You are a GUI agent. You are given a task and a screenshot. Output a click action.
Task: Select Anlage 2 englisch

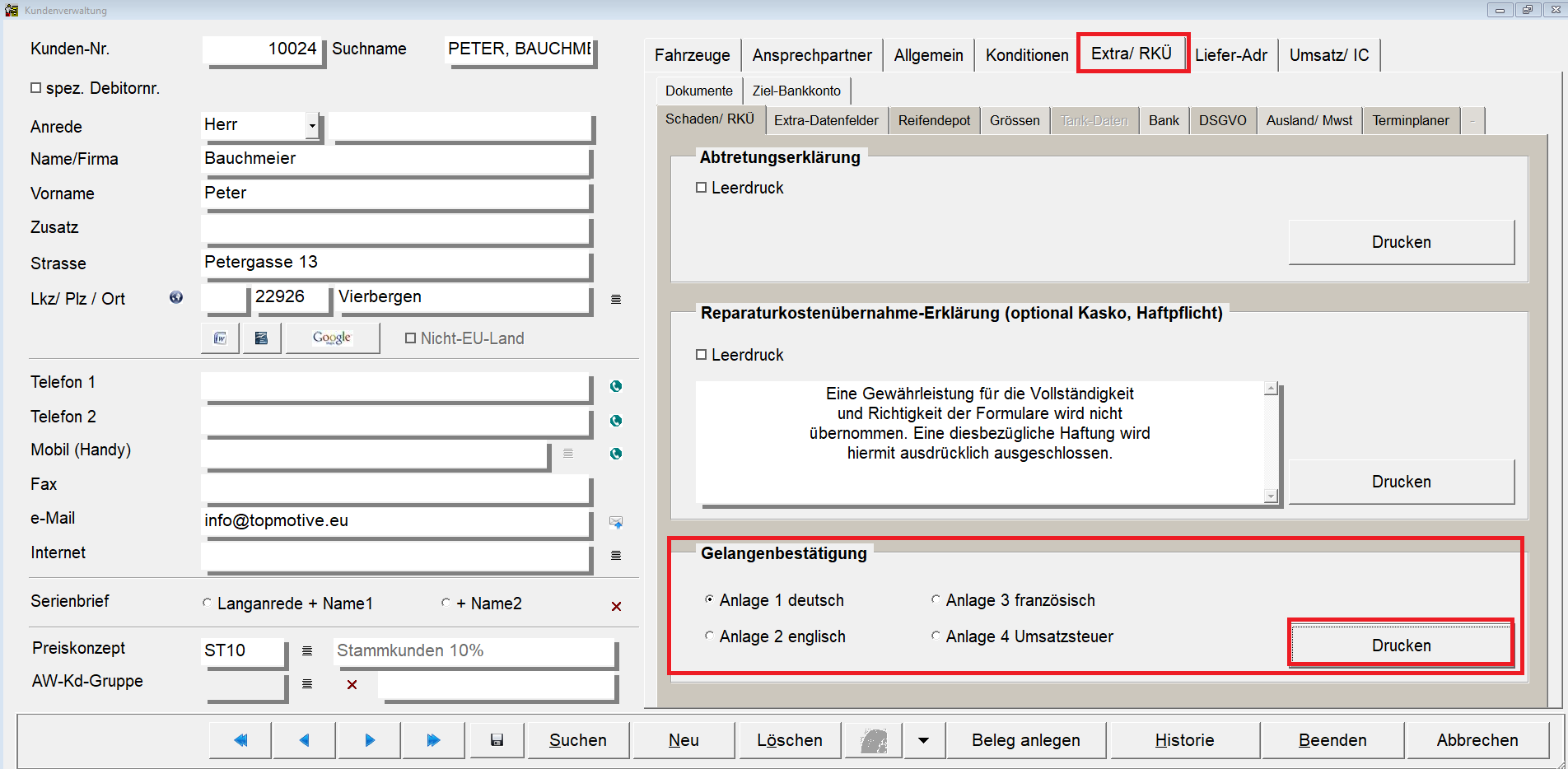(709, 636)
